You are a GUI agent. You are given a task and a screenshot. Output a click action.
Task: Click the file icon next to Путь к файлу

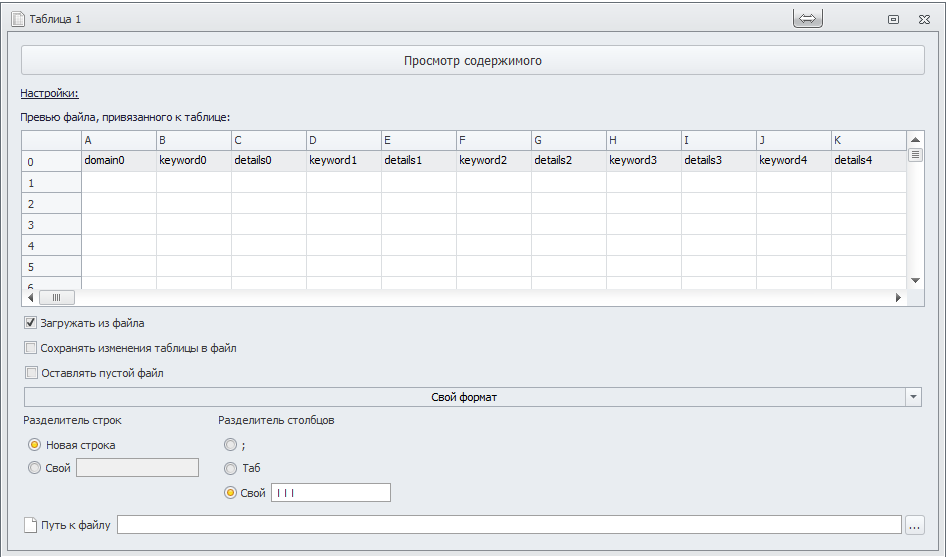click(30, 525)
